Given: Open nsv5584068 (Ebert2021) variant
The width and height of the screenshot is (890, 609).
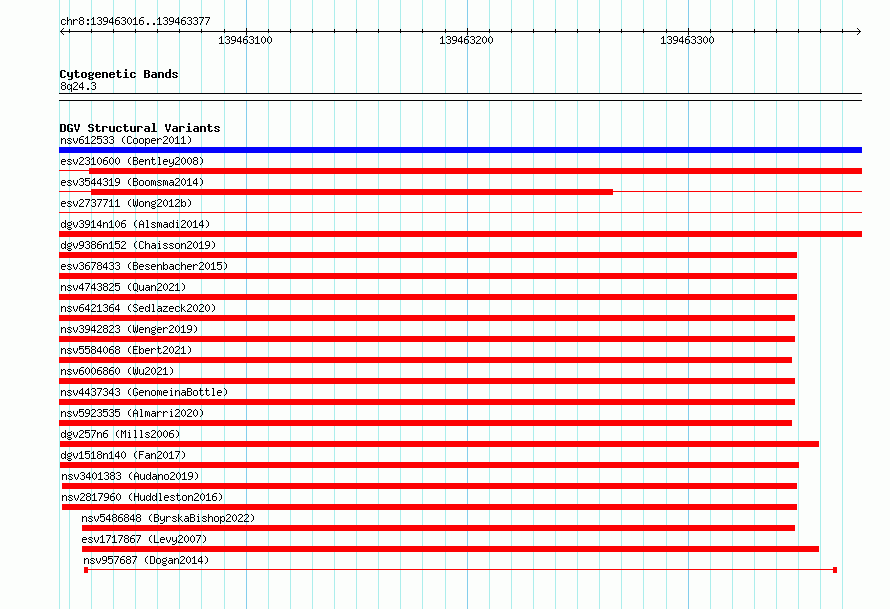Looking at the screenshot, I should point(126,350).
